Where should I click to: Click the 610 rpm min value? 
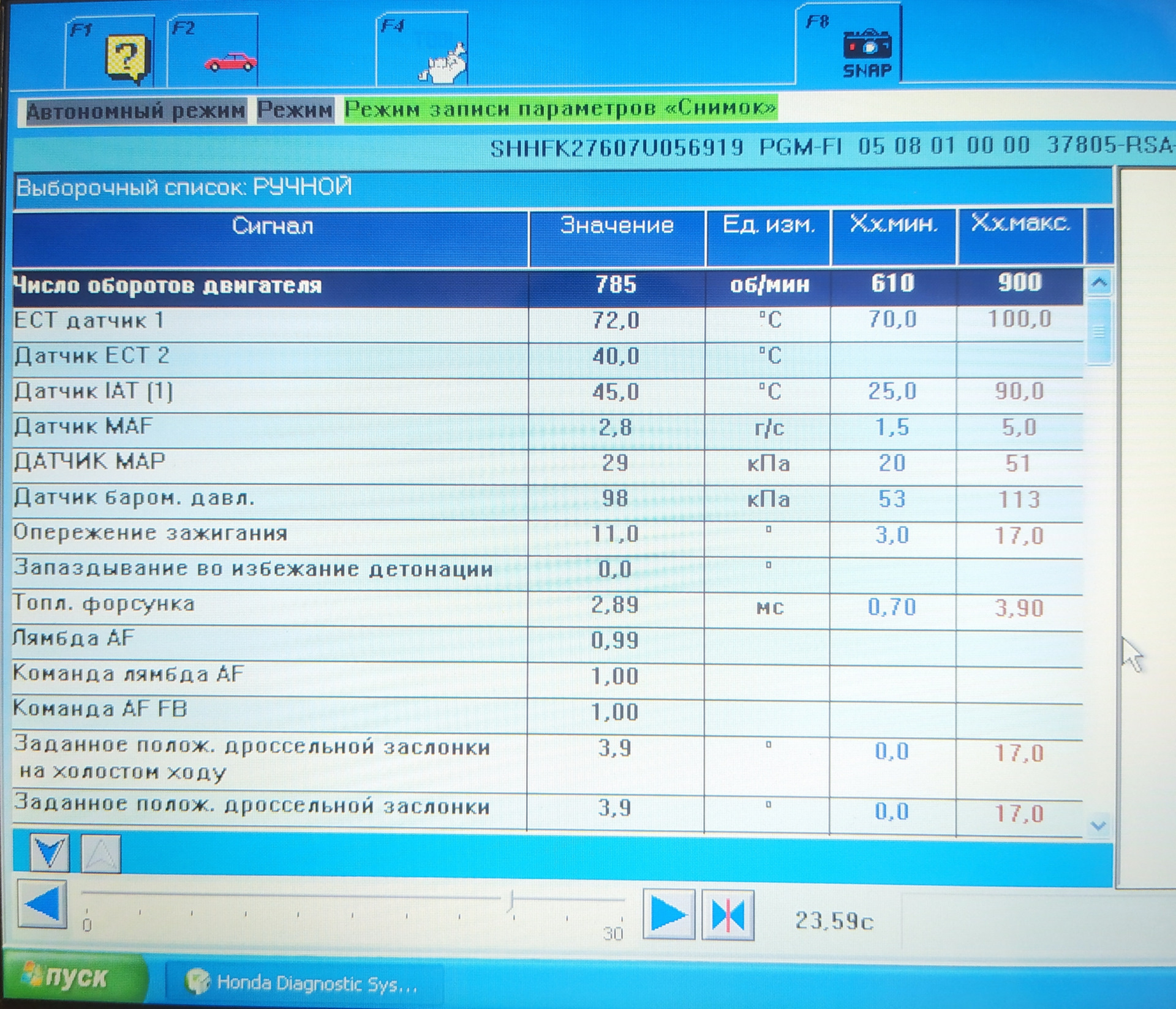[893, 283]
